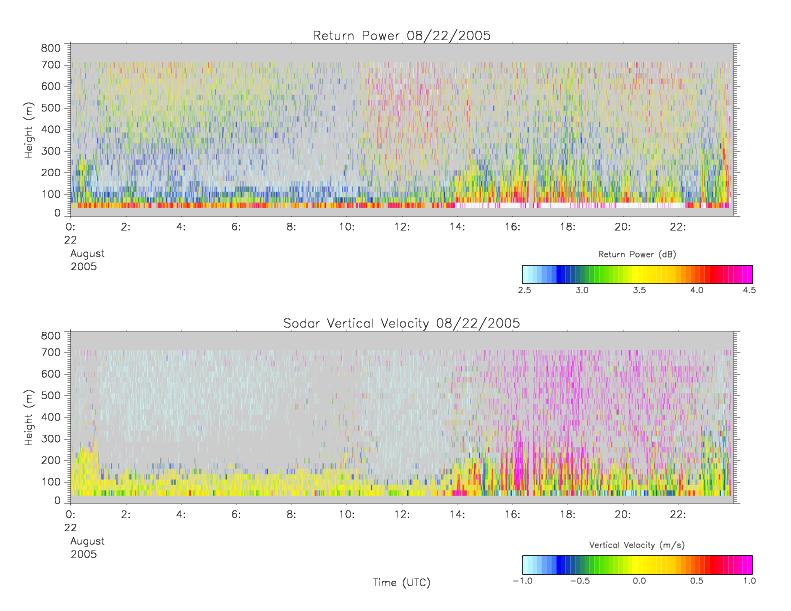Click the 4.5 tick on Return Power color bar
The height and width of the screenshot is (611, 791).
pos(749,290)
